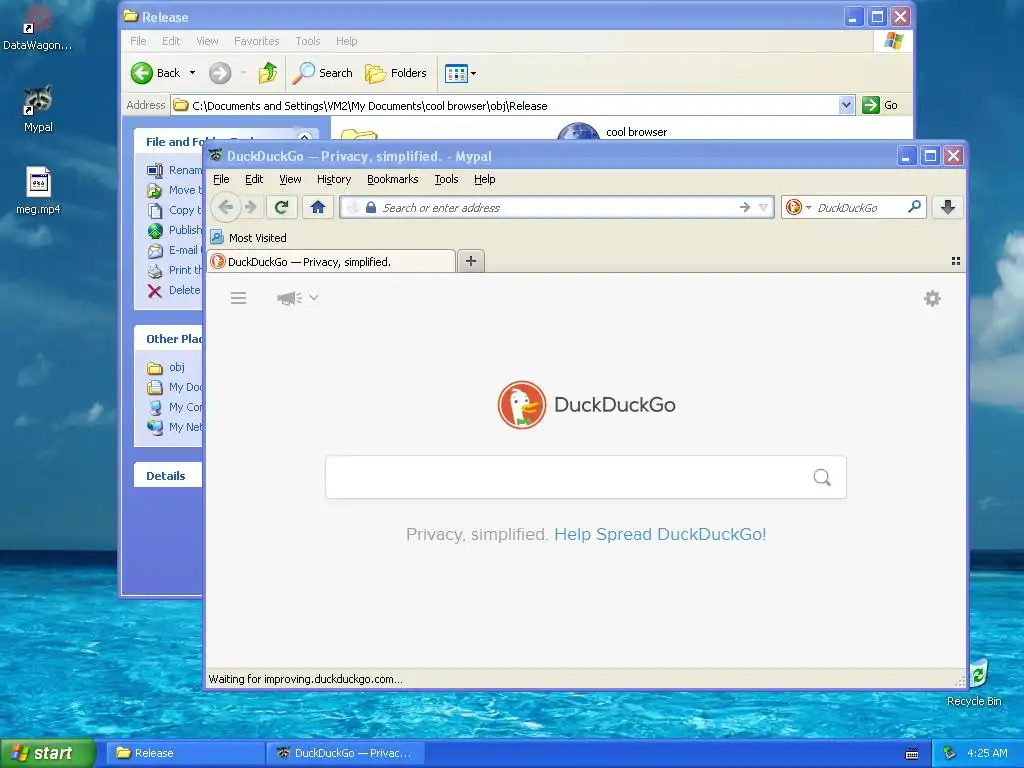Click the DuckDuckGo page search field
The width and height of the screenshot is (1024, 768).
[586, 477]
